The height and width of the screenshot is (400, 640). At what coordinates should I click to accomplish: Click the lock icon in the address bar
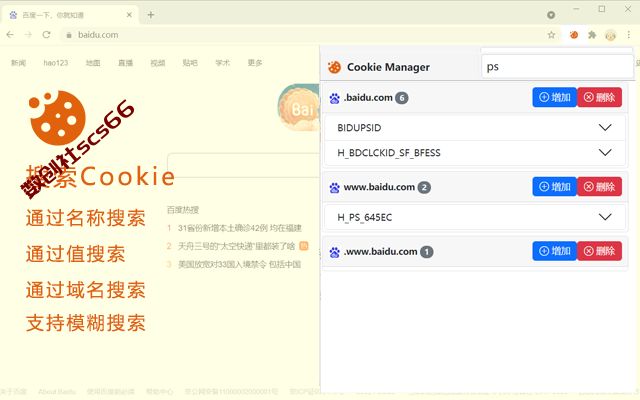pos(69,35)
